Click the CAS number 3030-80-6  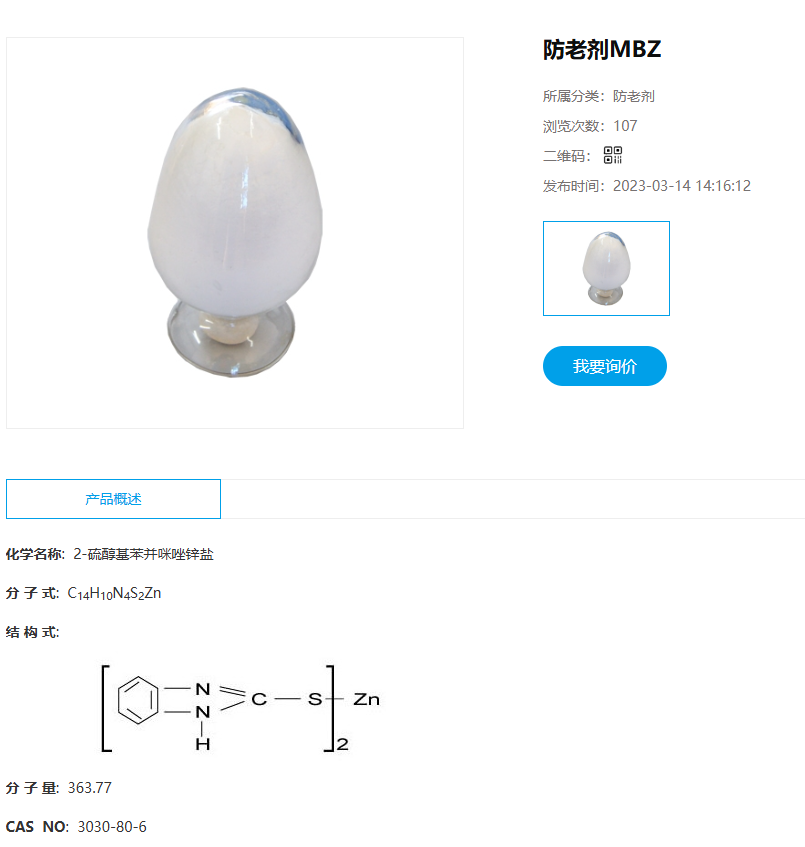point(112,826)
